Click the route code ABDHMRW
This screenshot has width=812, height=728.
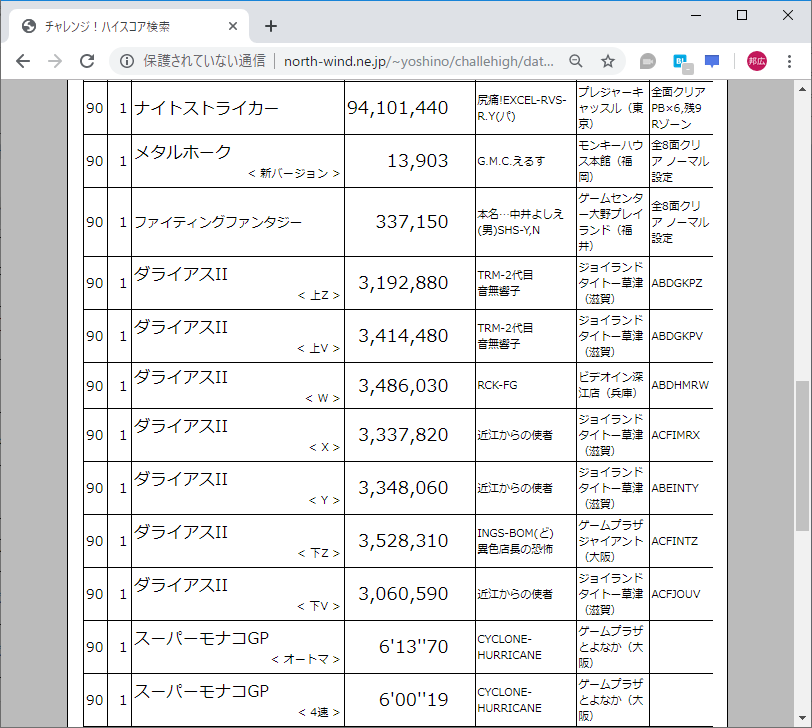680,385
